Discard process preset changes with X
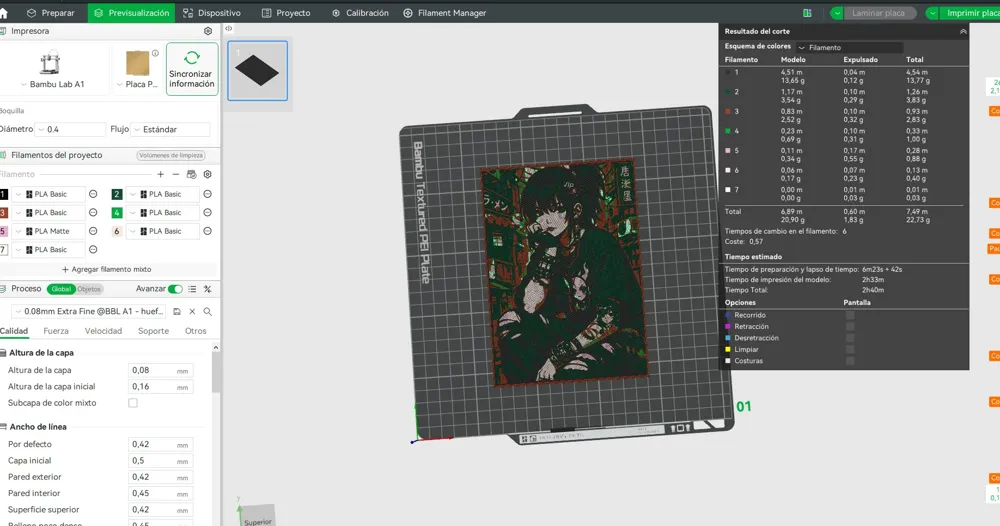 pyautogui.click(x=192, y=311)
